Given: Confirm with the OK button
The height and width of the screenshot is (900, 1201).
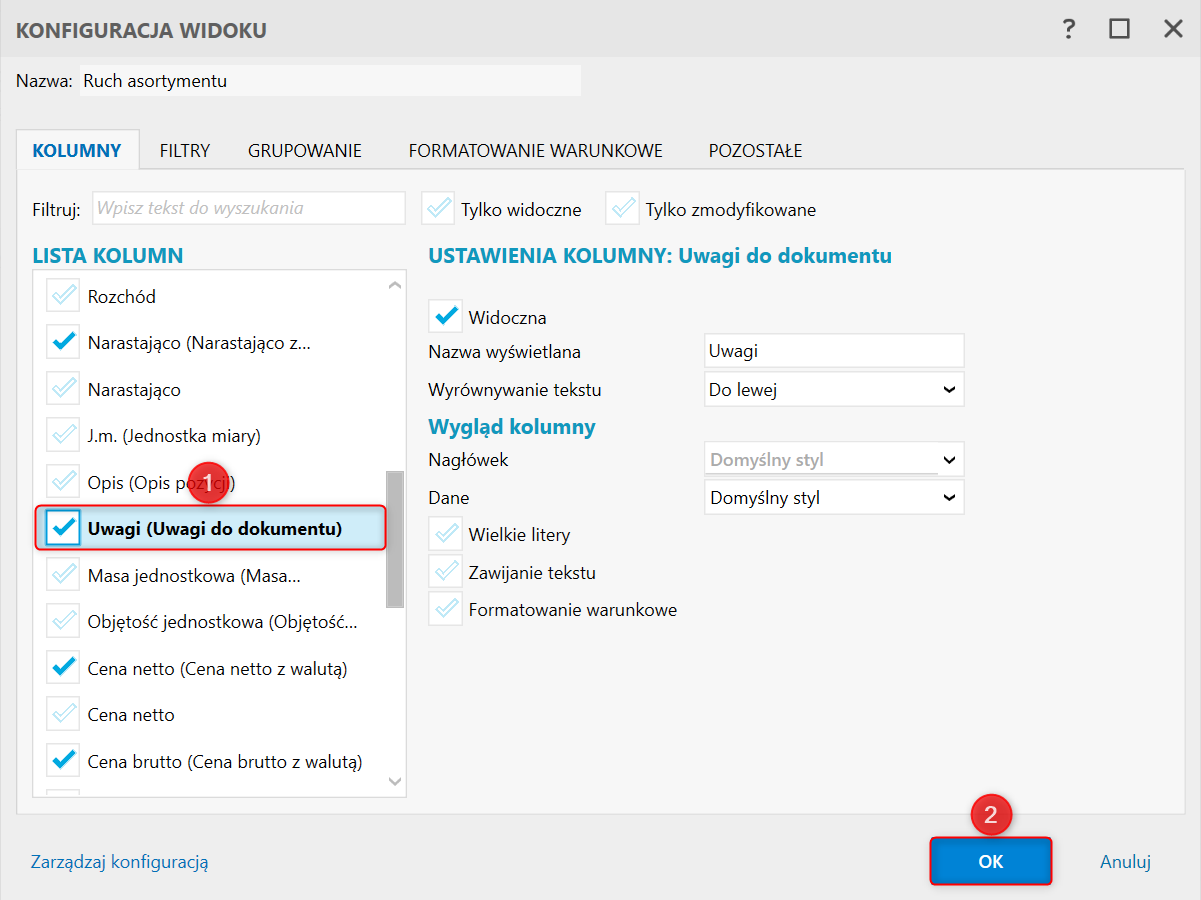Looking at the screenshot, I should click(x=990, y=861).
